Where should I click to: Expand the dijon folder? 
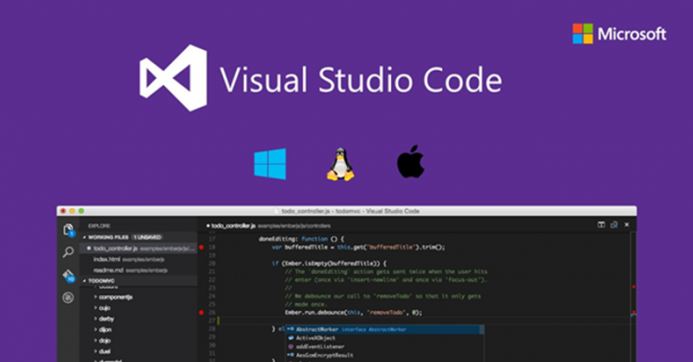(x=103, y=330)
